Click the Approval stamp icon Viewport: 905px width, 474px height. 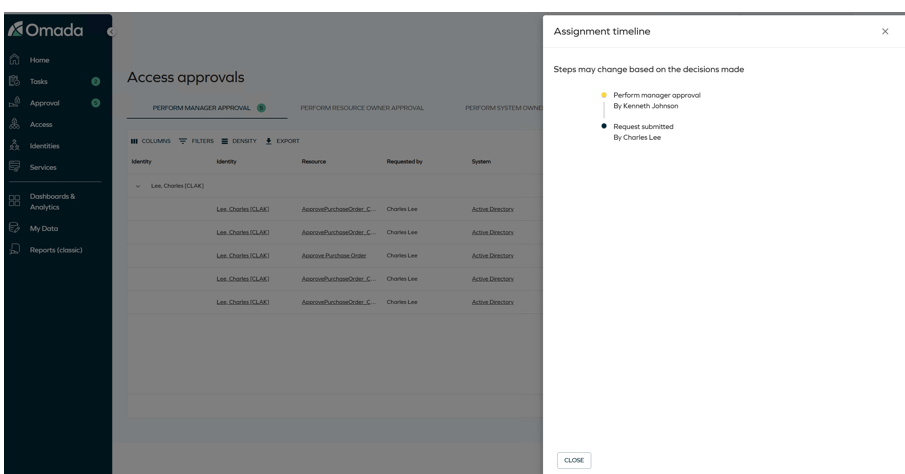(x=14, y=103)
